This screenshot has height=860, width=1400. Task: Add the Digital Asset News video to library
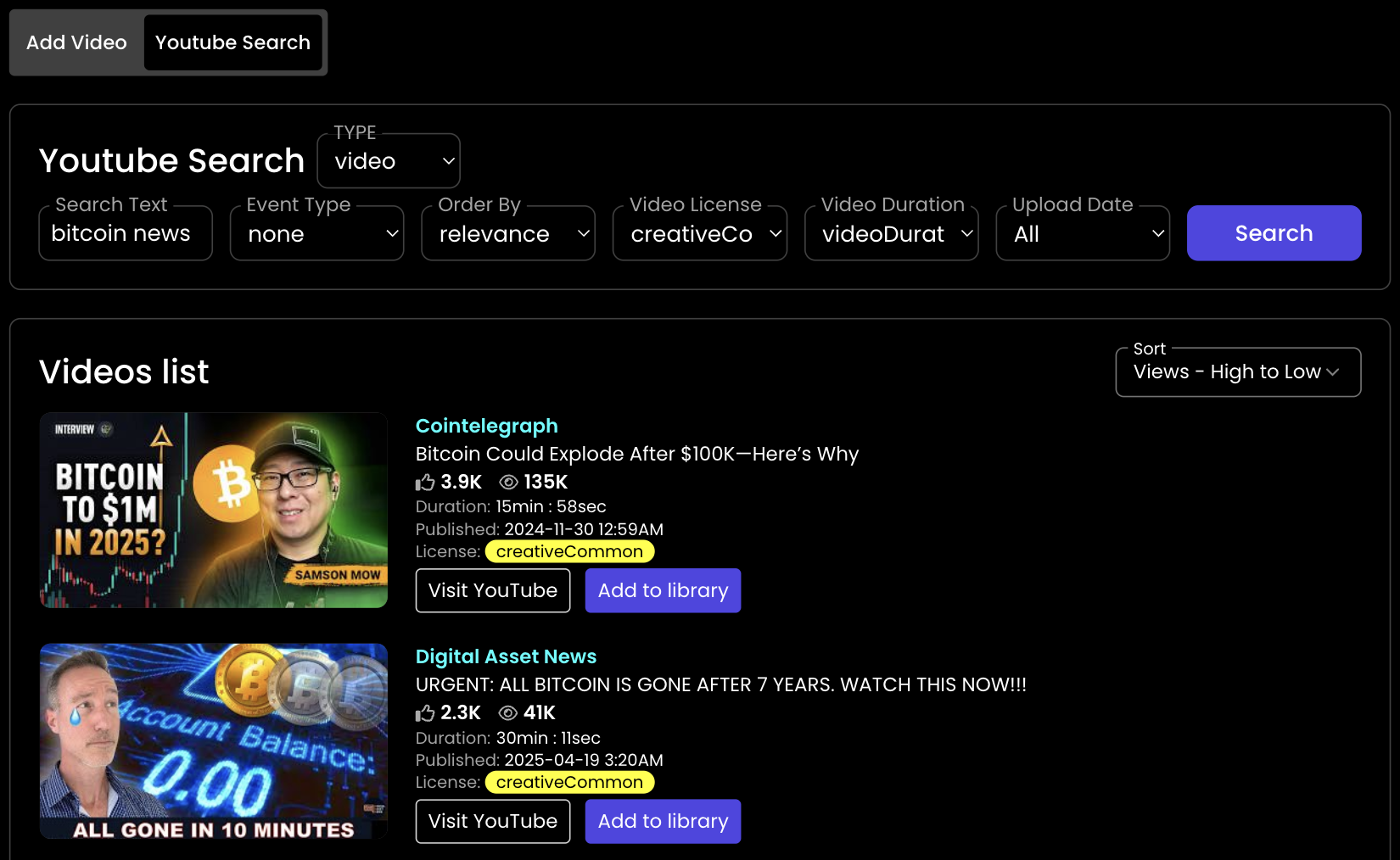pos(664,821)
